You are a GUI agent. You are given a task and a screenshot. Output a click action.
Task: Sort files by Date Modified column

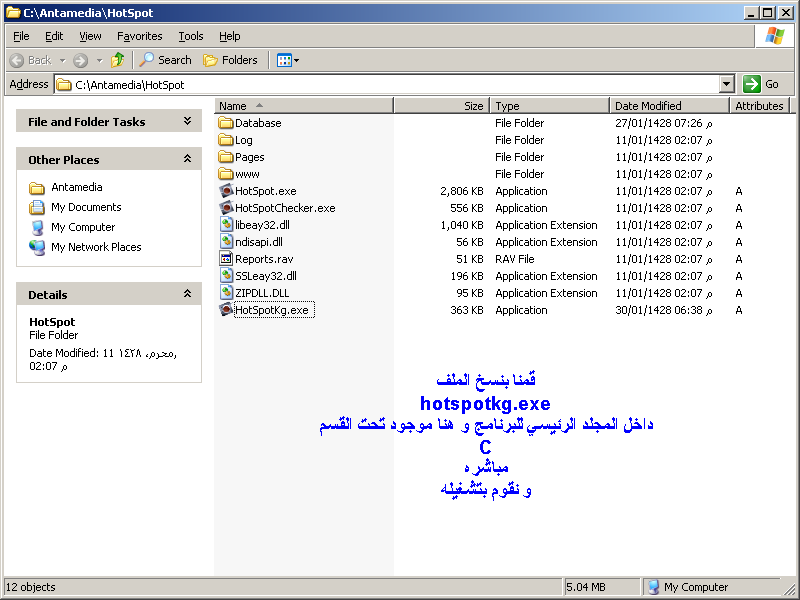(x=648, y=106)
